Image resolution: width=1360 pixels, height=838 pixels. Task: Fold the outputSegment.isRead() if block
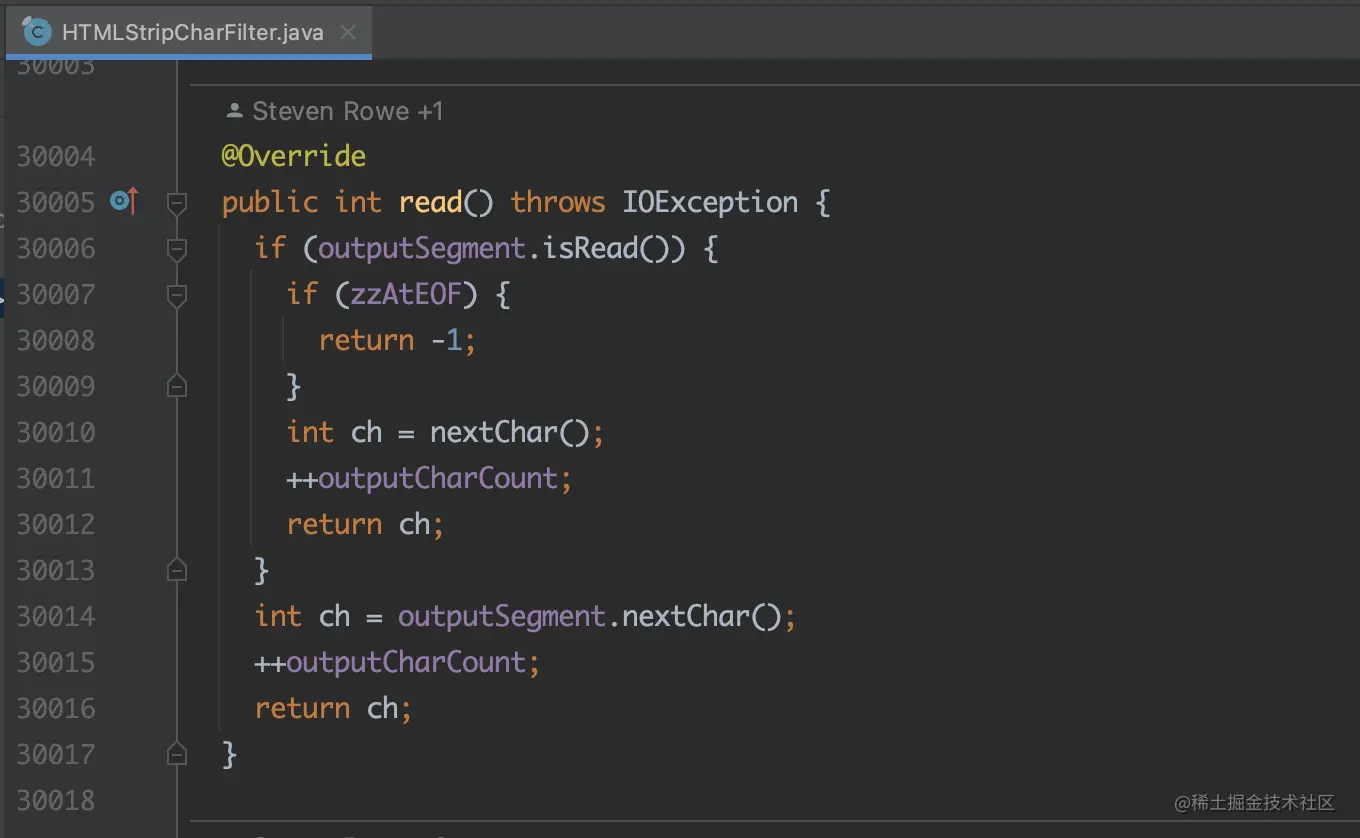(177, 249)
